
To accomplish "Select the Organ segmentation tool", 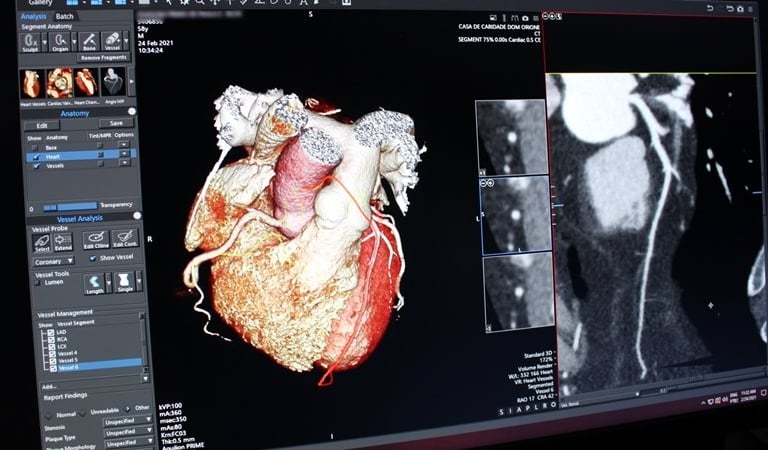I will point(60,42).
